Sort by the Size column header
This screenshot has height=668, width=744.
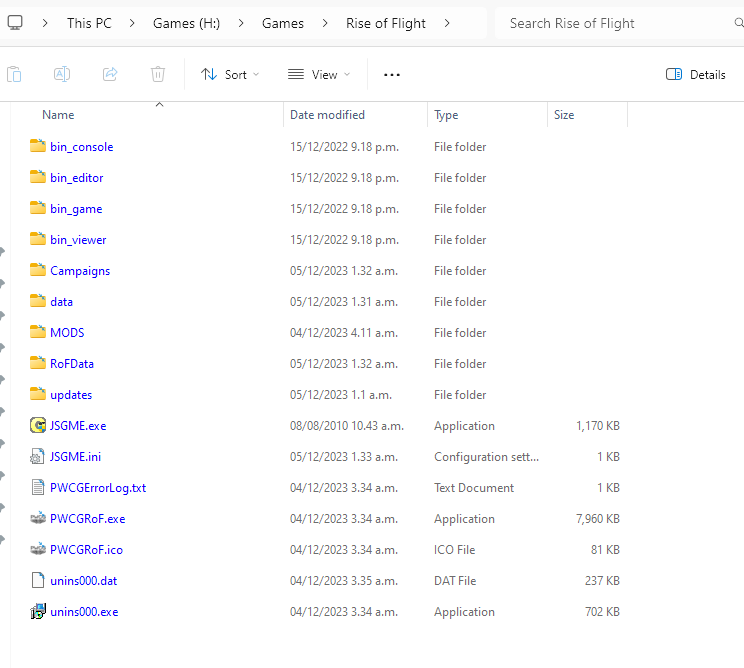564,115
